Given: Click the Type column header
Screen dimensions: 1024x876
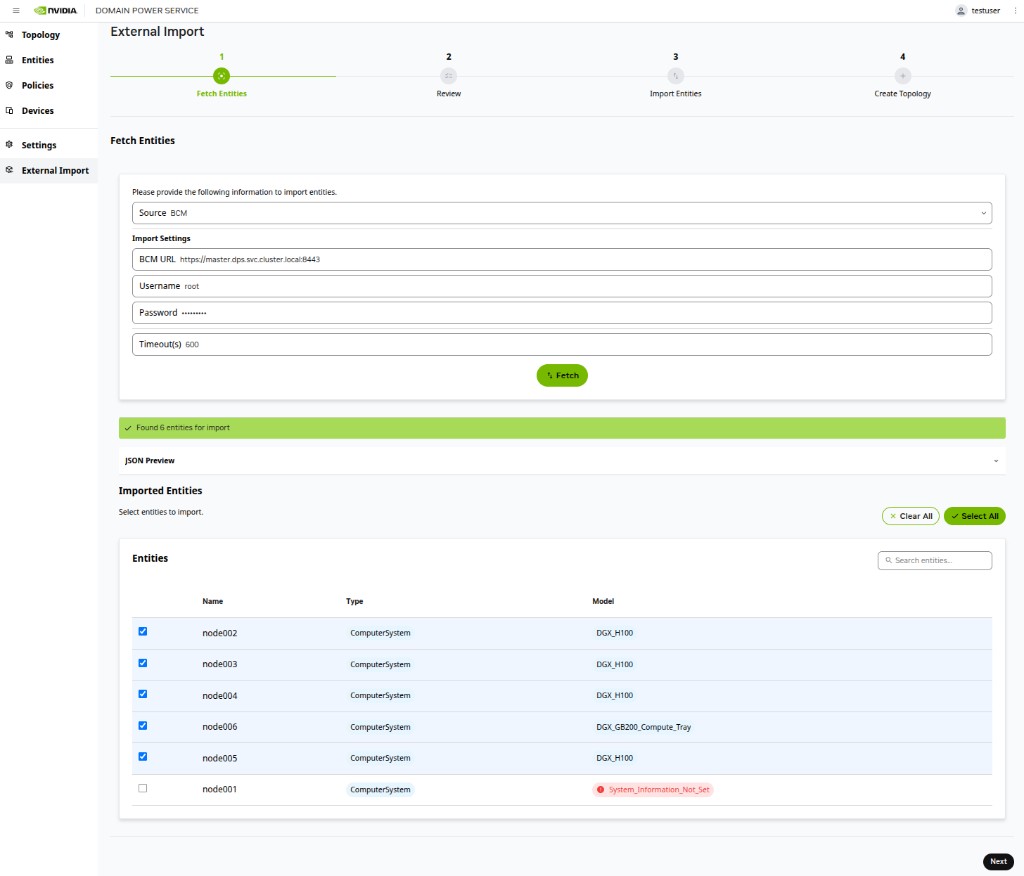Looking at the screenshot, I should click(x=355, y=601).
